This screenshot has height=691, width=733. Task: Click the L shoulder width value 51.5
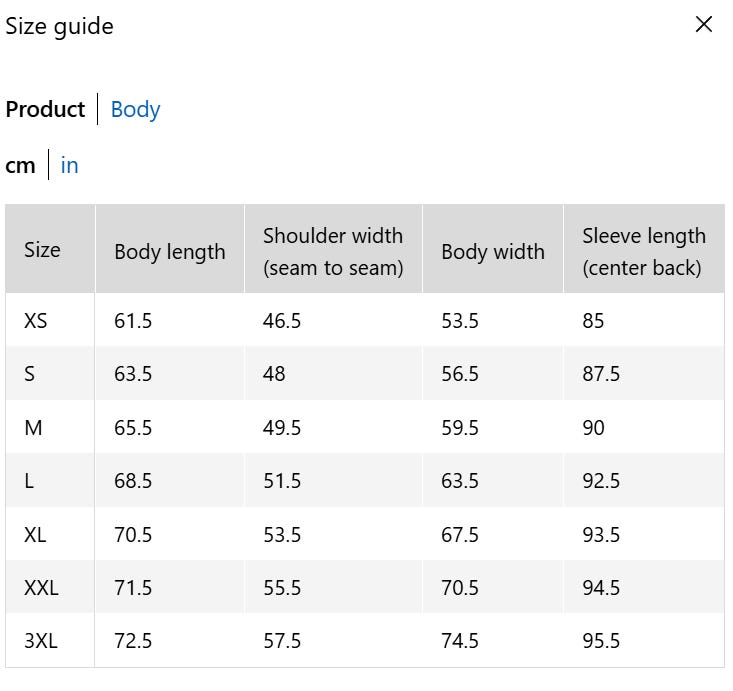[281, 481]
